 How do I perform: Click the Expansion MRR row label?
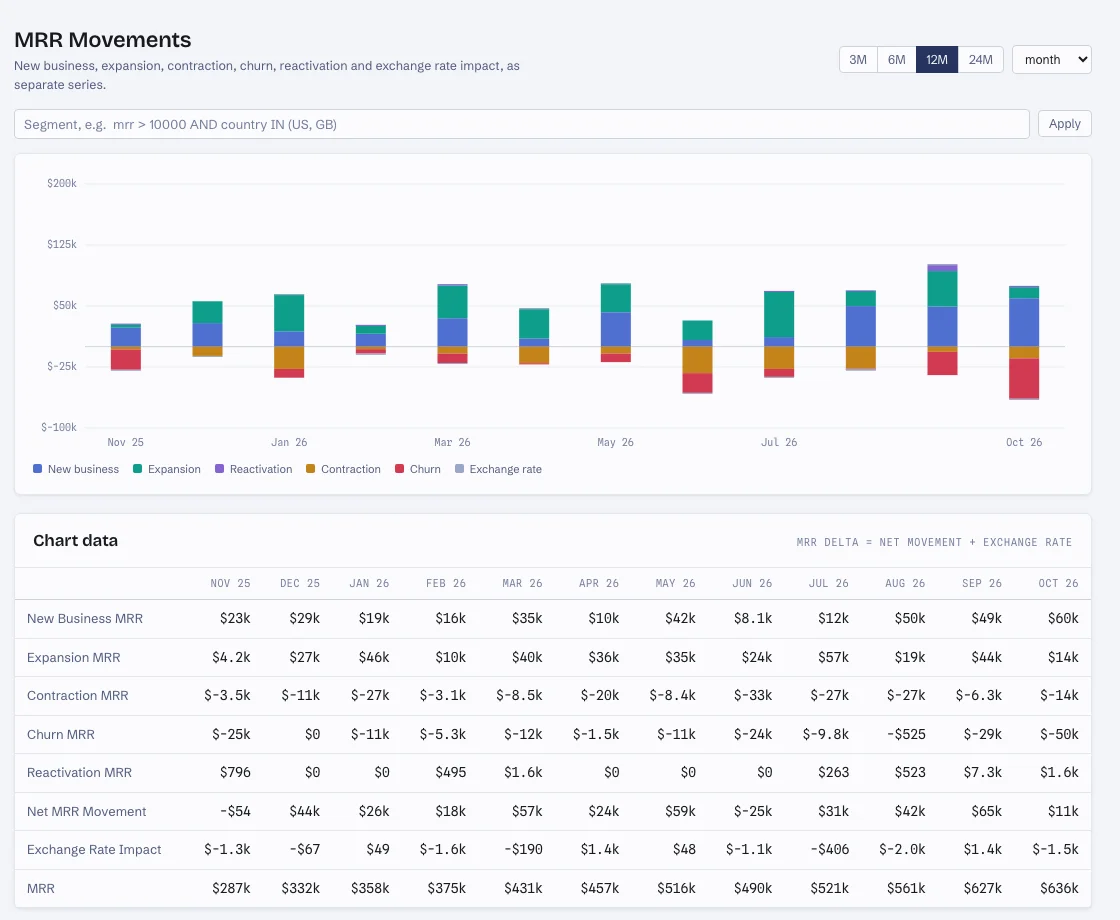(x=74, y=657)
